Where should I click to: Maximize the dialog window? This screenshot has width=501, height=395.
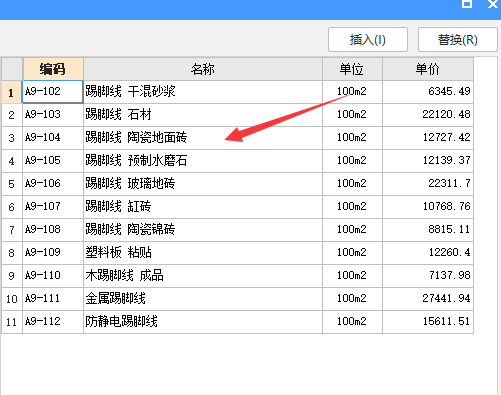(467, 4)
